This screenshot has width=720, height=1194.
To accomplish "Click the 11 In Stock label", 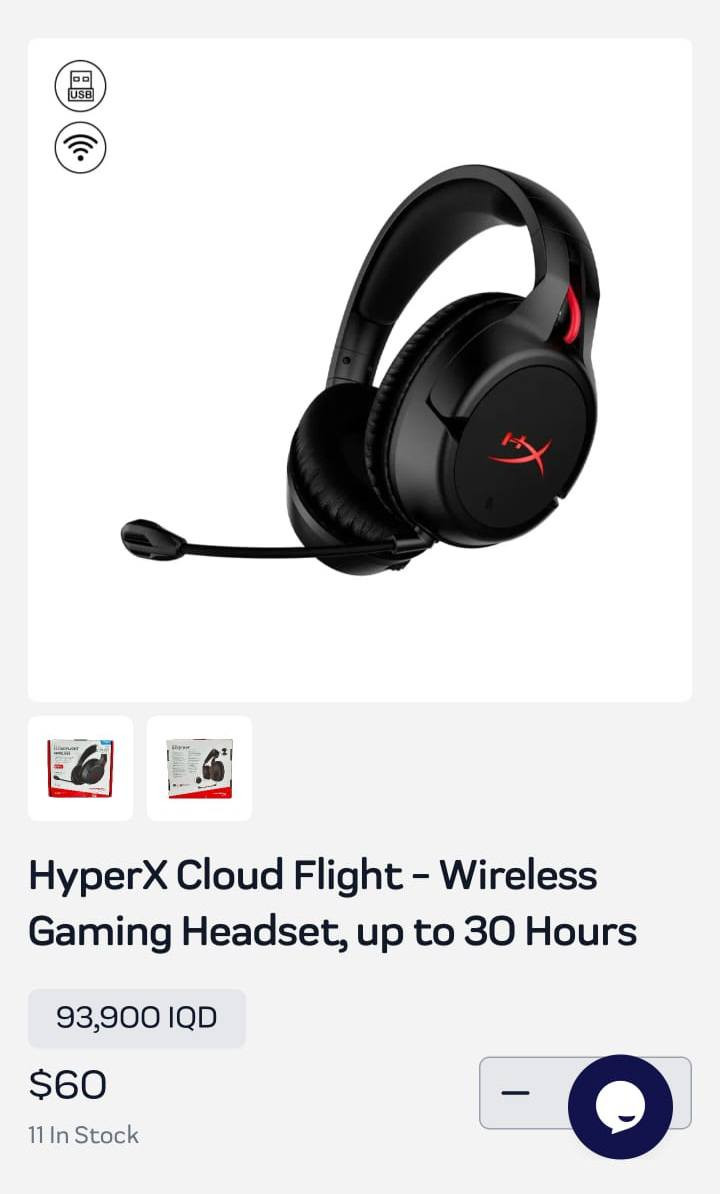I will pos(84,1135).
